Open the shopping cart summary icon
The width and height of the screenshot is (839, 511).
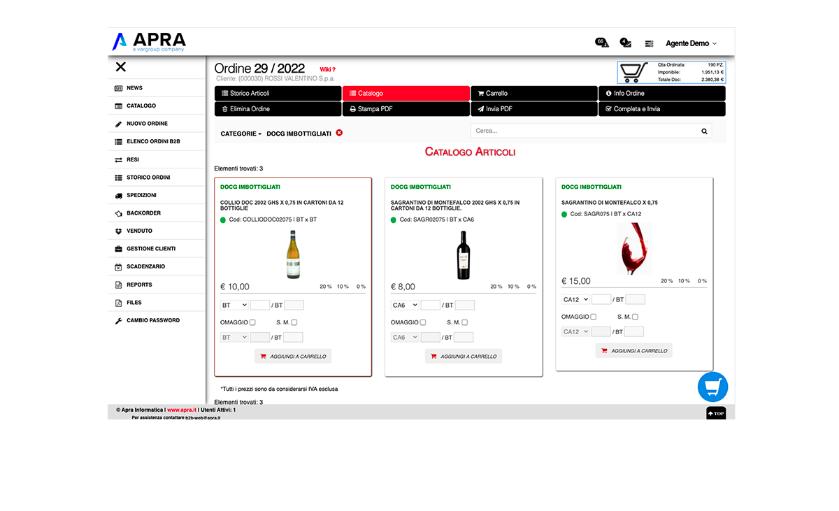click(632, 72)
